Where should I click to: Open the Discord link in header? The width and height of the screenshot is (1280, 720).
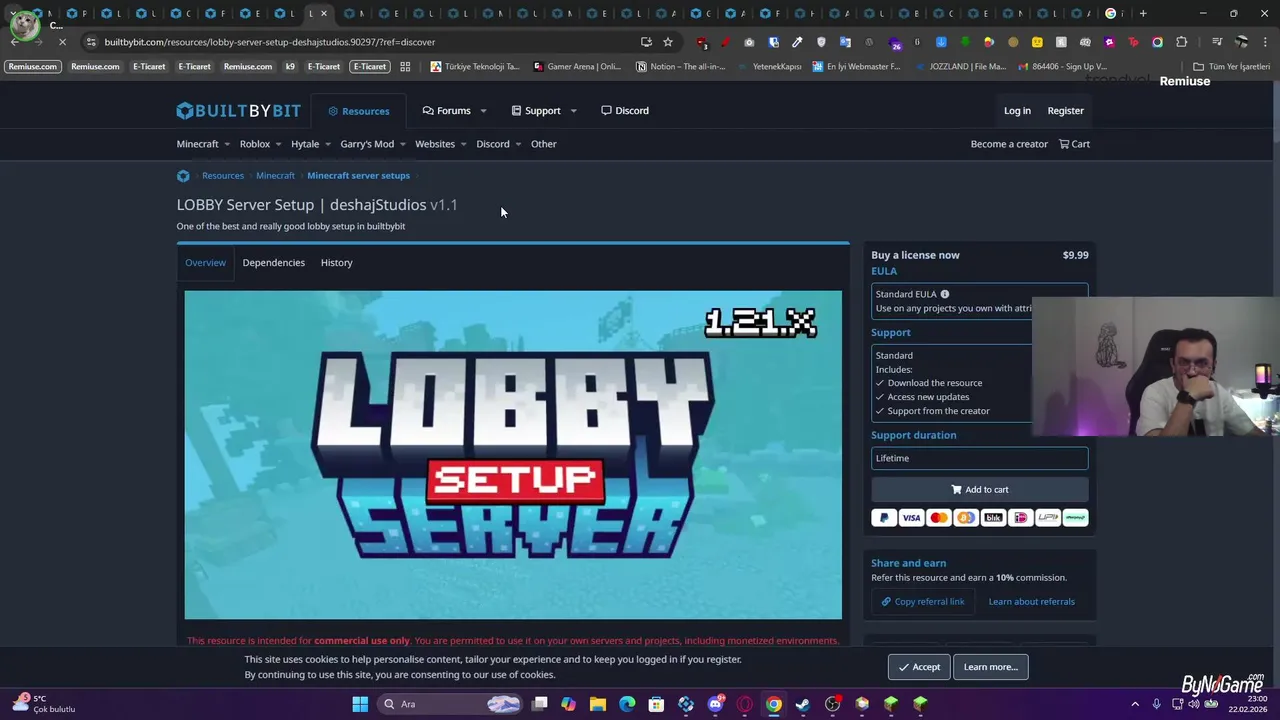coord(625,111)
